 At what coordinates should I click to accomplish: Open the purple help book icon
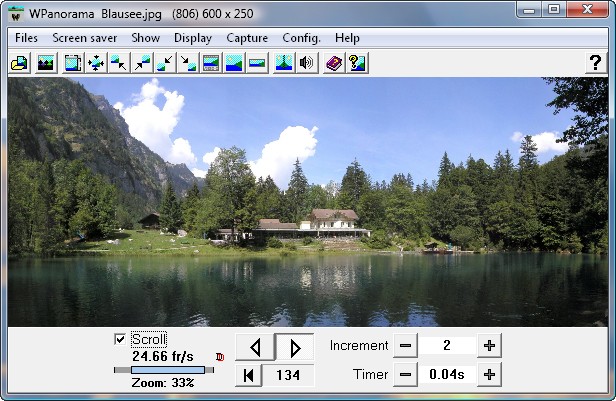[x=334, y=63]
